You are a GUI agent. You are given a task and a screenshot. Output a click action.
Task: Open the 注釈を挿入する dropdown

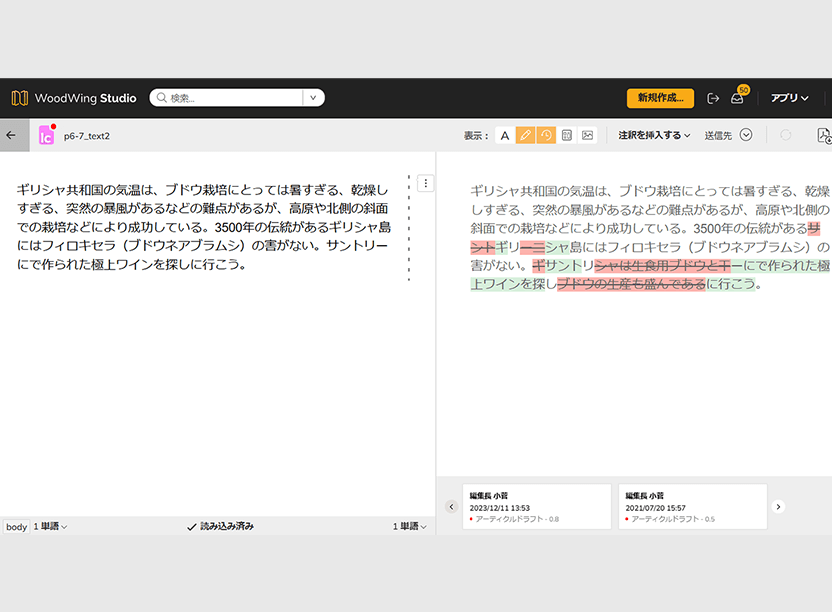click(x=654, y=135)
